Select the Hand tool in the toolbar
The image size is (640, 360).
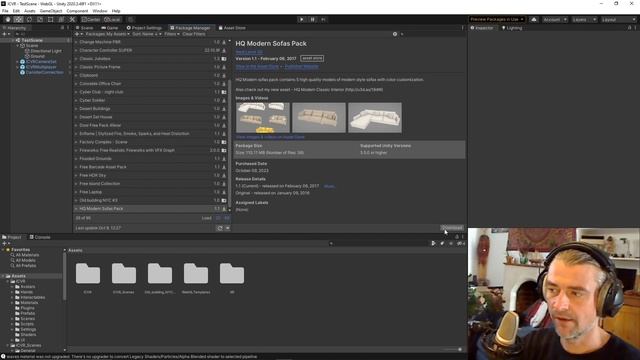pos(8,19)
